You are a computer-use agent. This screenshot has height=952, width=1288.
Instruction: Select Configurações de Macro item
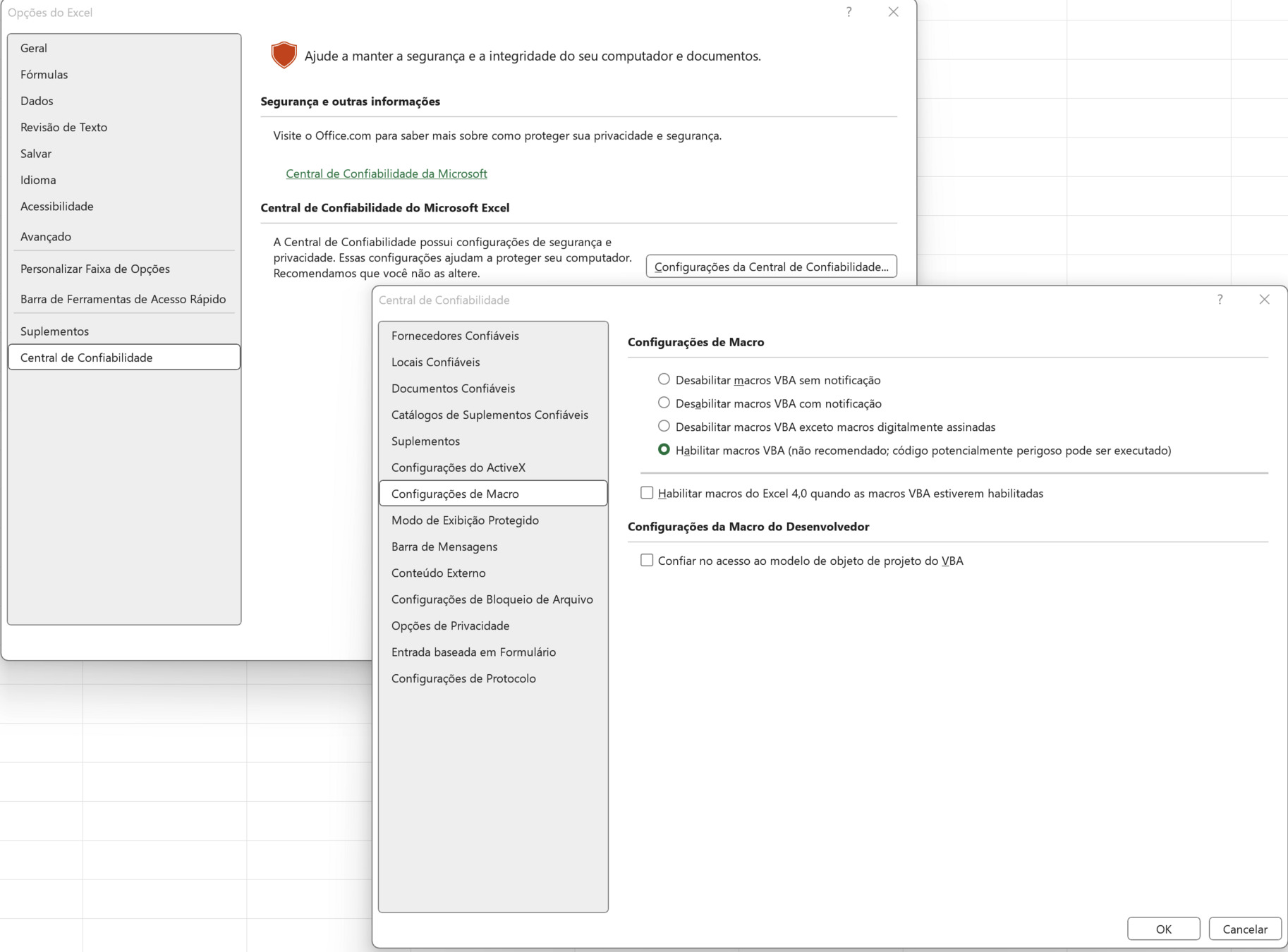pos(493,494)
